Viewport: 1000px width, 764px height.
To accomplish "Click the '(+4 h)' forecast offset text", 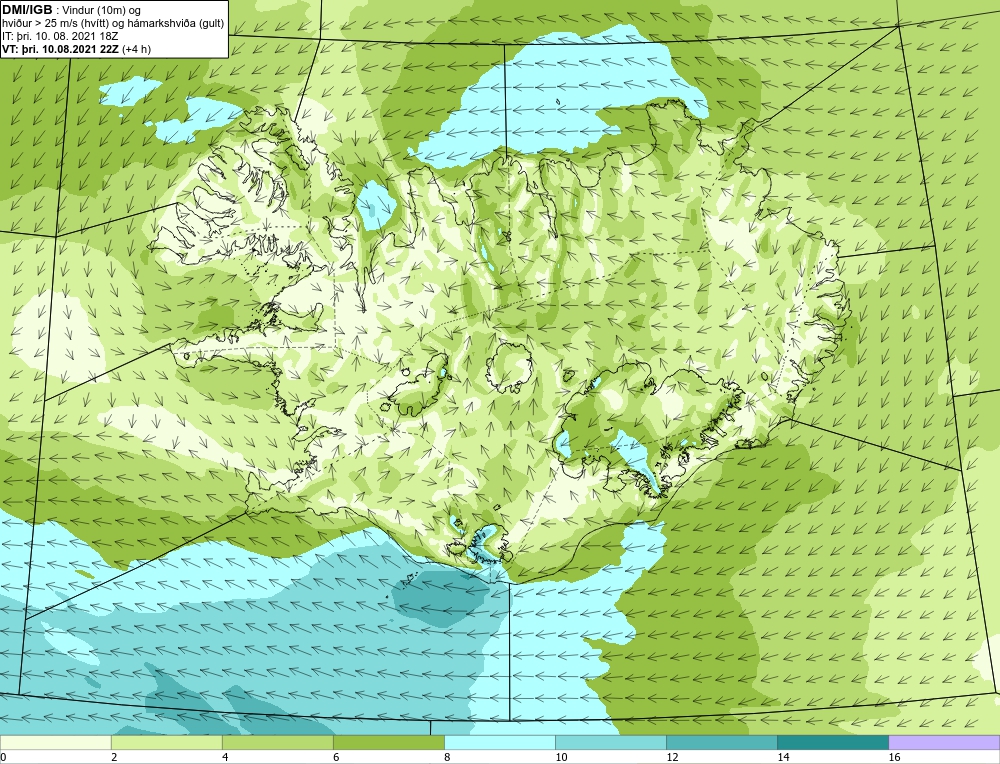I will pos(136,49).
